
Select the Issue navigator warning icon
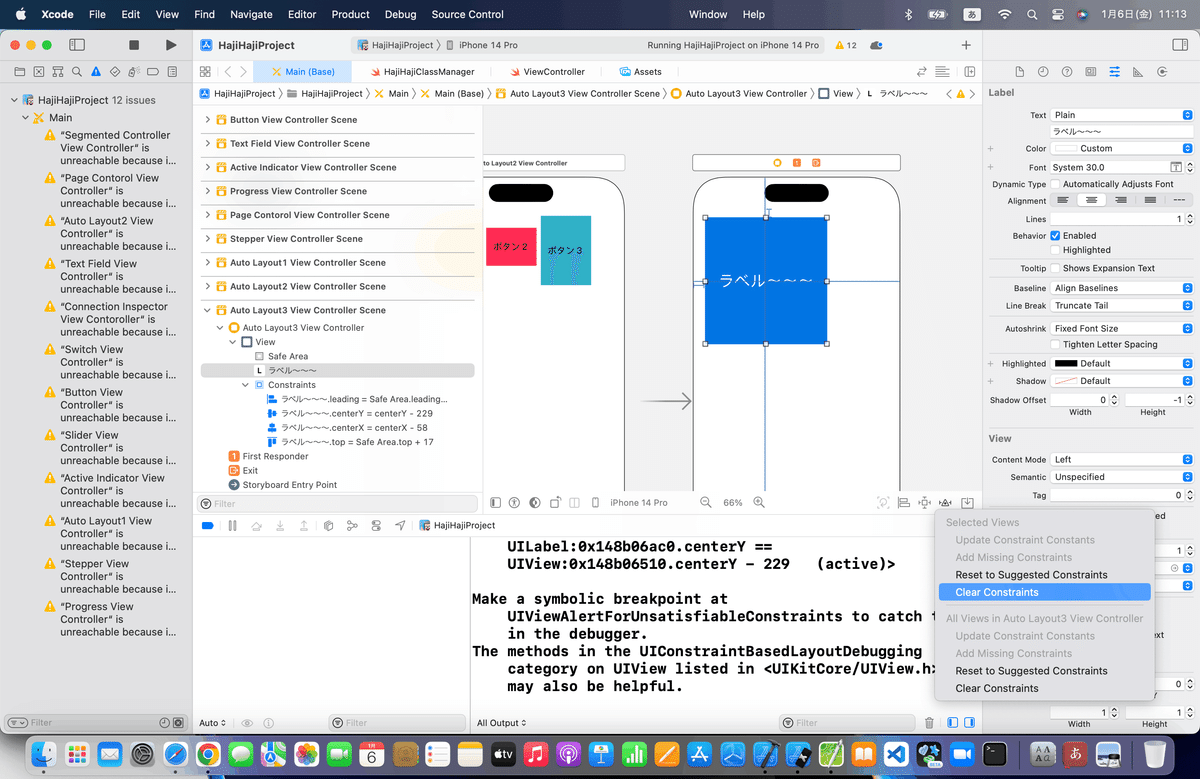95,72
